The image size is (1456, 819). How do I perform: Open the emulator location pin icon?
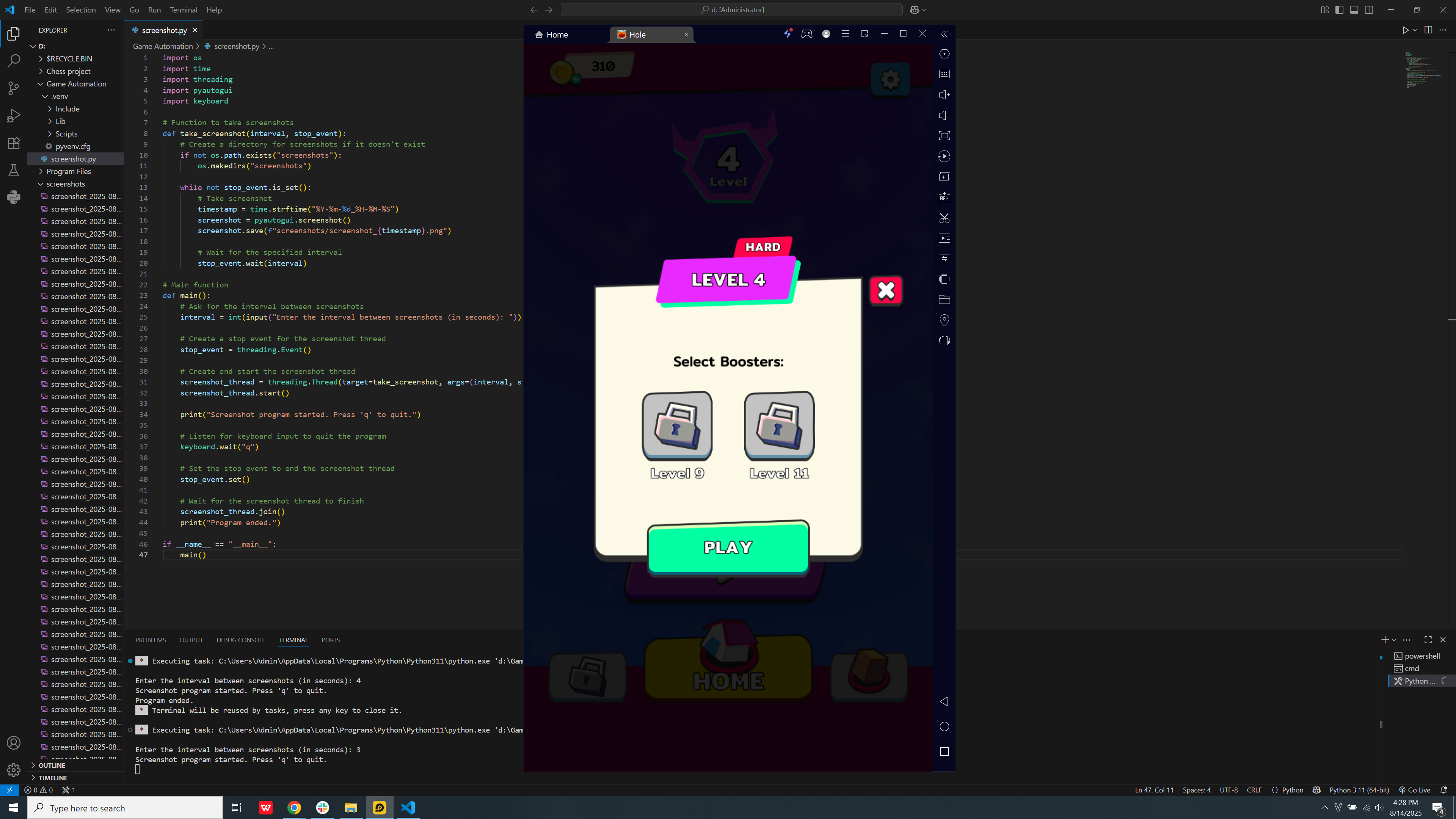(x=944, y=320)
